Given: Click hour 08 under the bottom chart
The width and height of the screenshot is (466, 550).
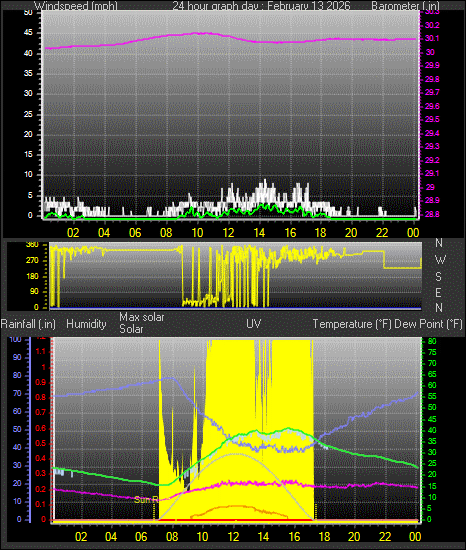Looking at the screenshot, I should click(x=172, y=537).
